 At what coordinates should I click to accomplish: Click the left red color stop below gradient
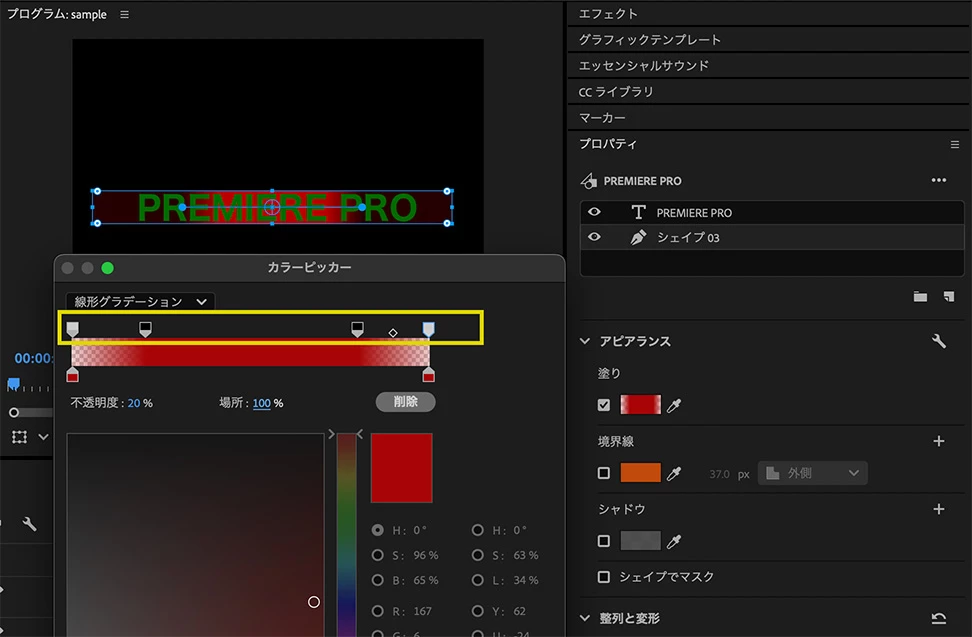coord(73,374)
